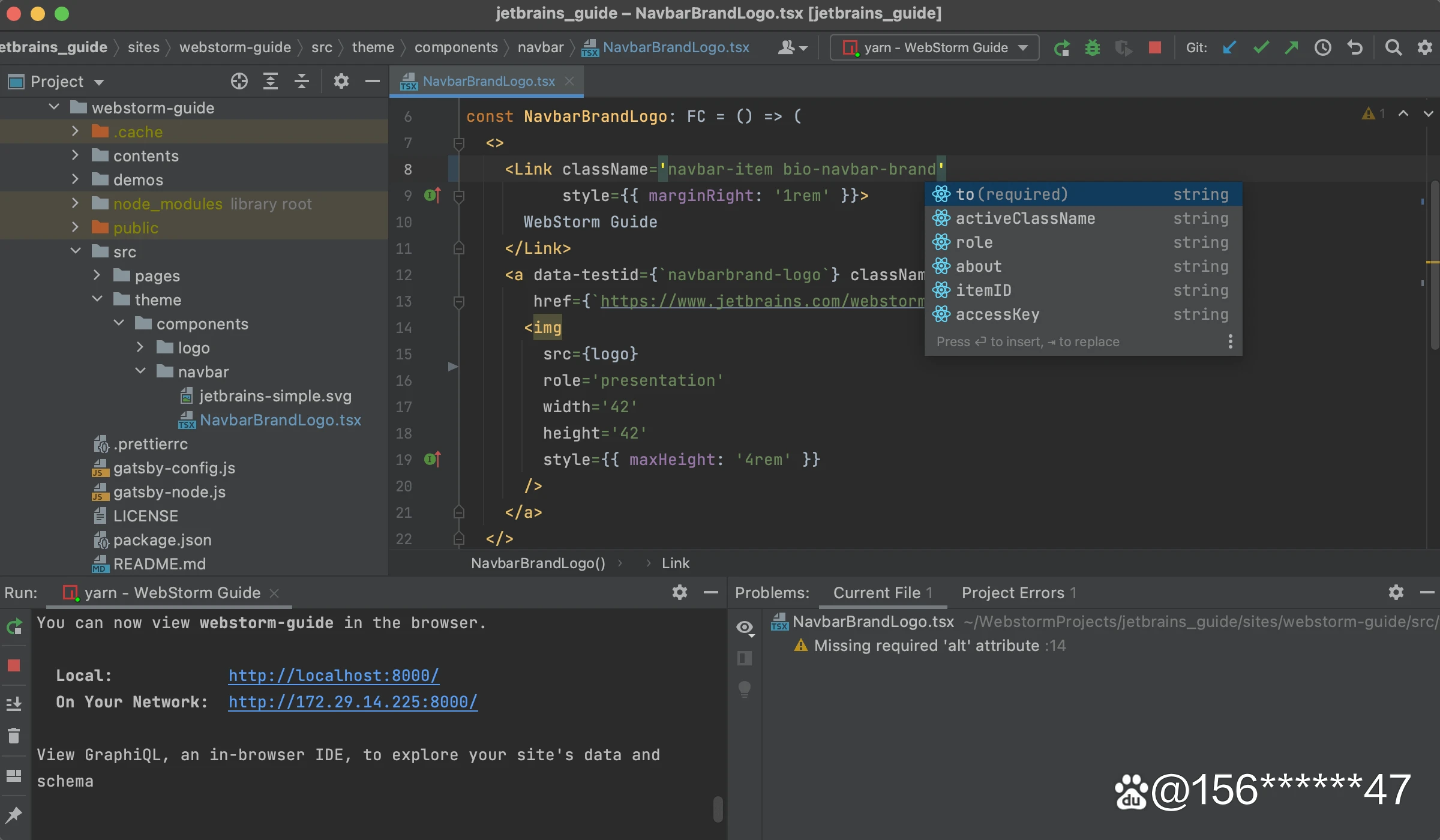
Task: Click the localhost:8000 development server link
Action: pos(333,675)
